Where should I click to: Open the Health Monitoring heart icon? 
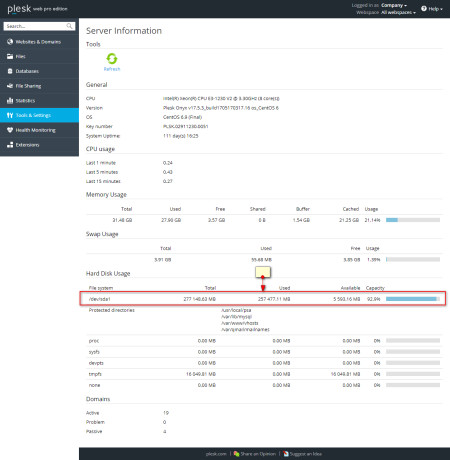point(10,130)
